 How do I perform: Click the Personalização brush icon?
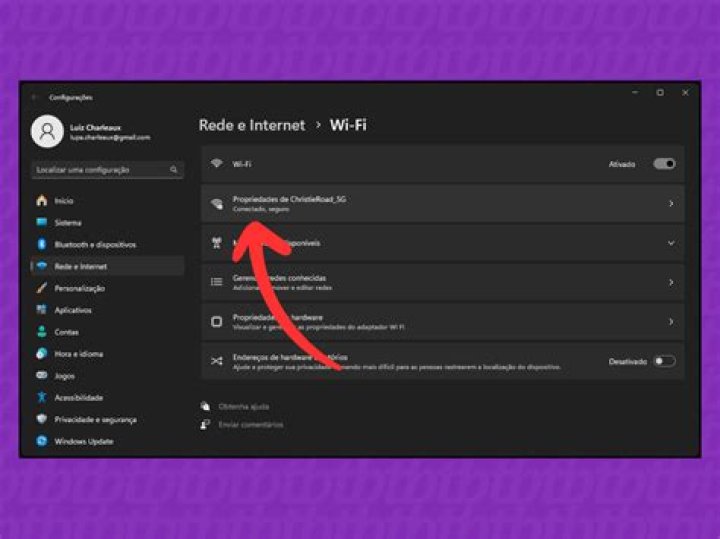(41, 288)
